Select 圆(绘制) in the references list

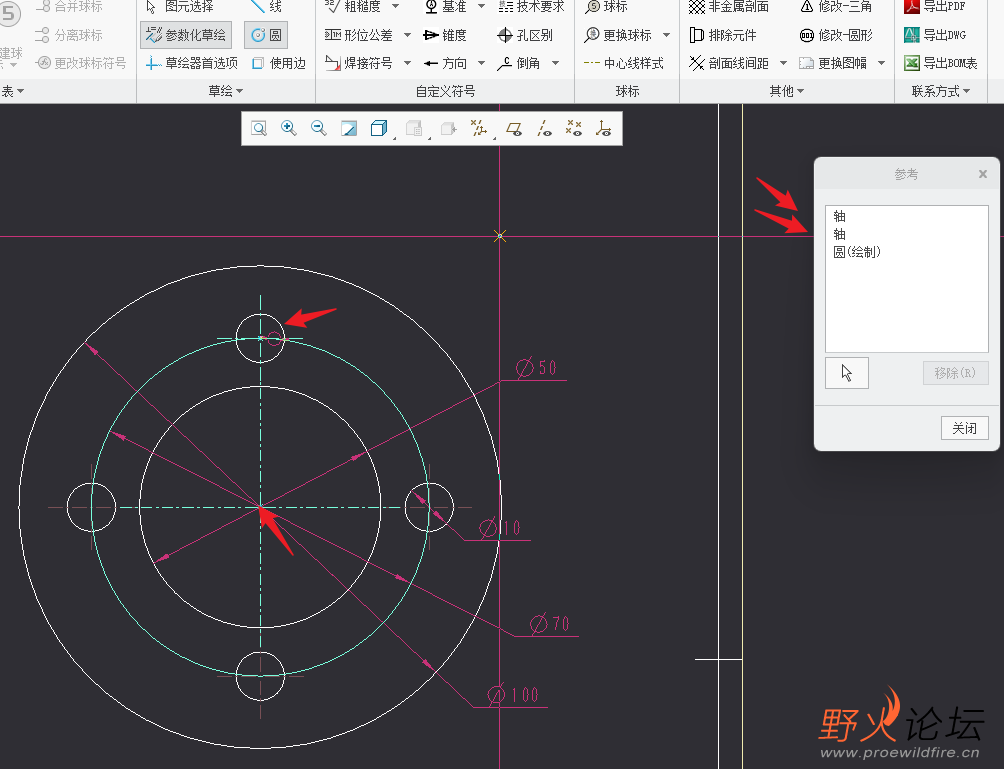click(x=857, y=252)
